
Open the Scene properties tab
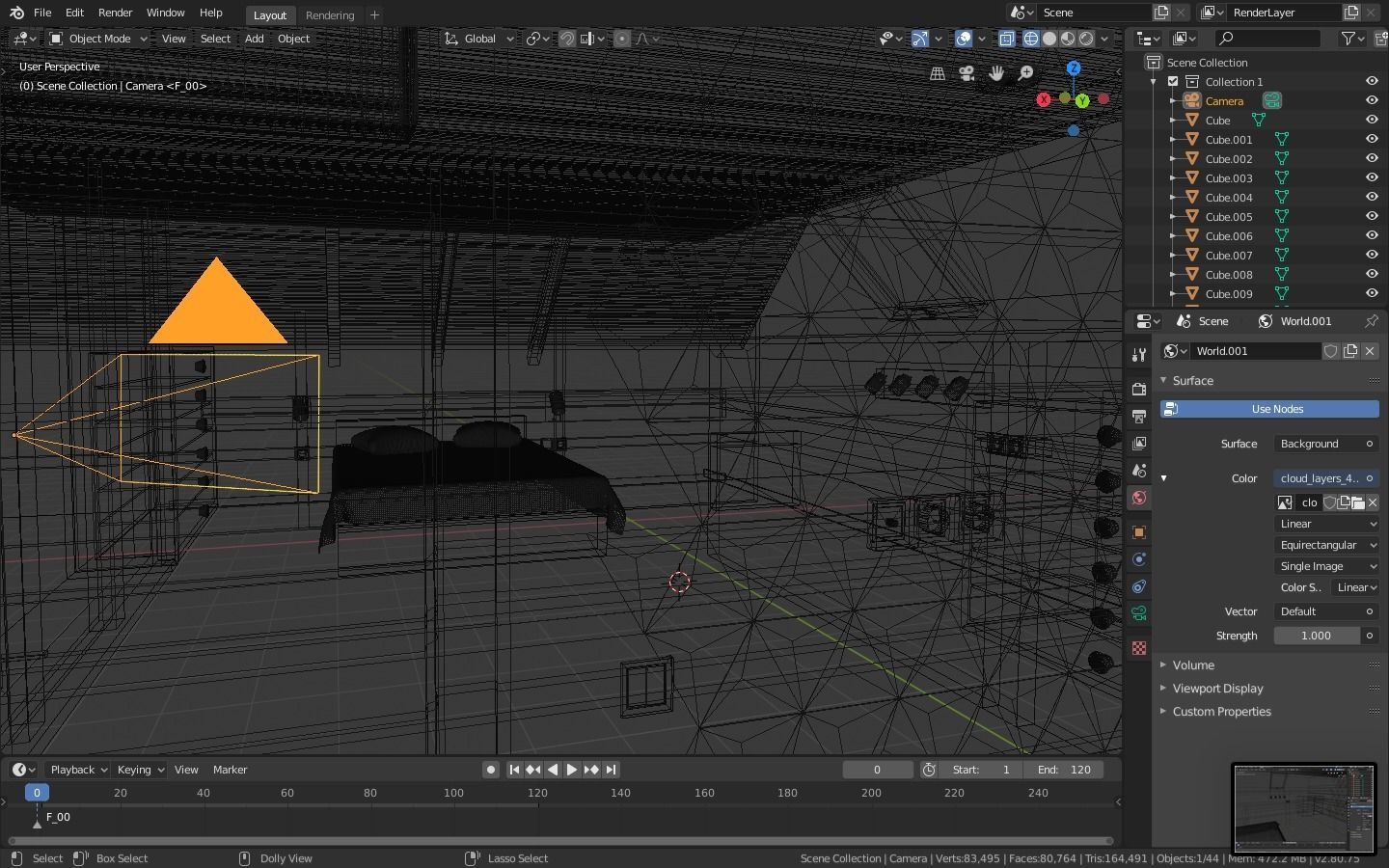click(1139, 471)
